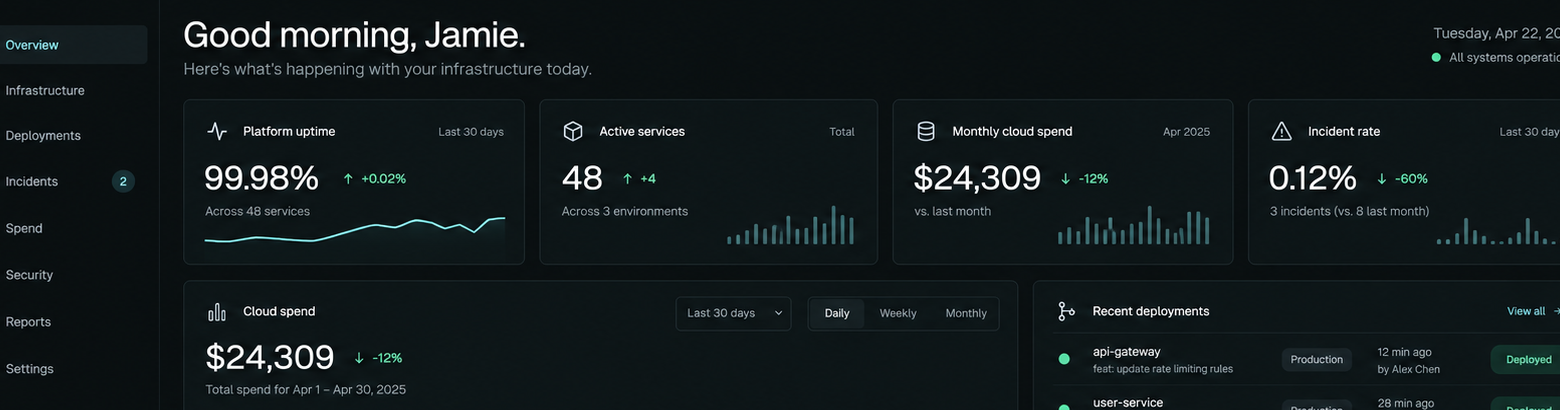The width and height of the screenshot is (1560, 410).
Task: Click the 'Apr 2025' label on spend card
Action: pyautogui.click(x=1186, y=132)
